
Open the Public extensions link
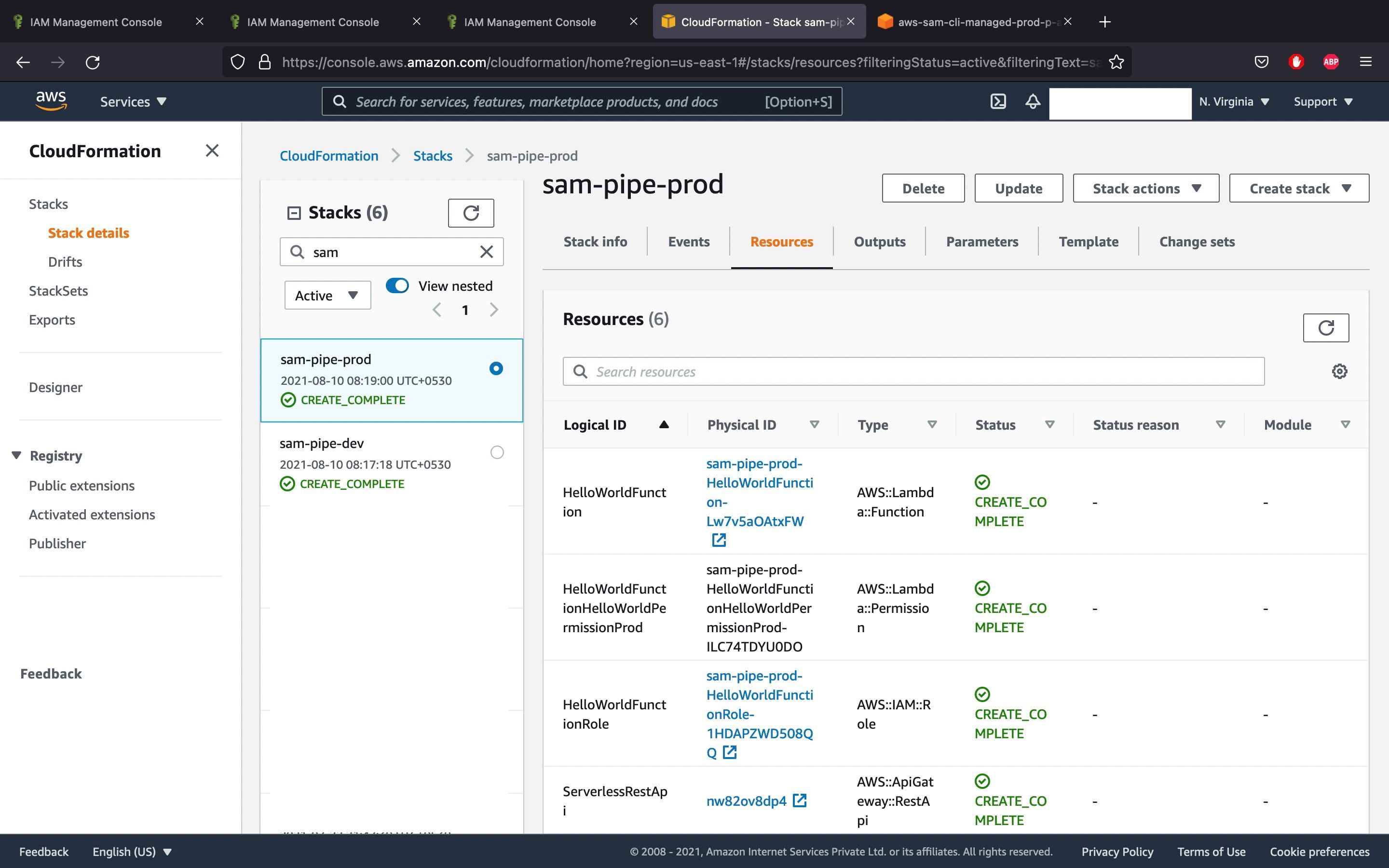pyautogui.click(x=82, y=486)
